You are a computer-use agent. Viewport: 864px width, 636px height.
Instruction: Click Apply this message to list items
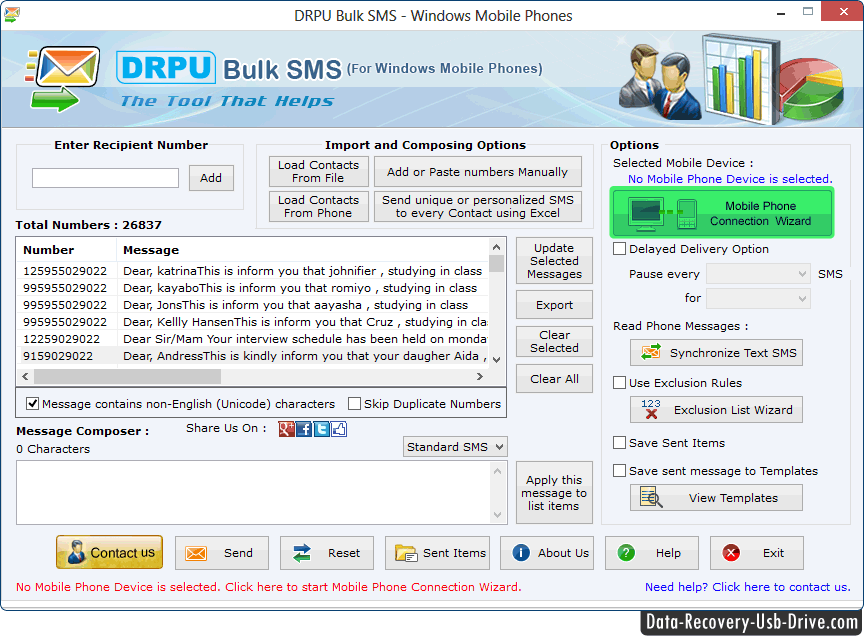point(554,493)
